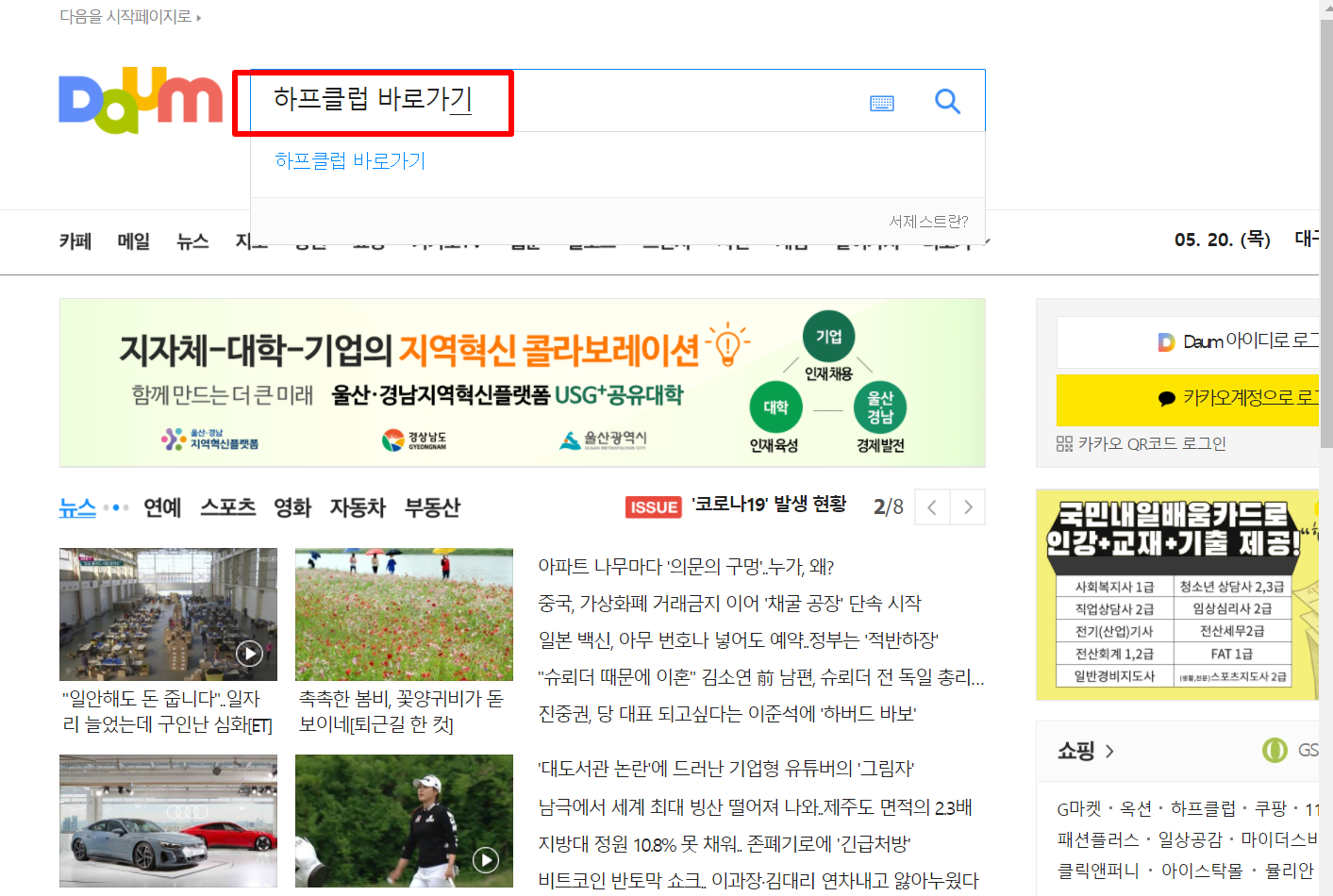
Task: Click the 율리안 shopping link
Action: click(x=1290, y=871)
